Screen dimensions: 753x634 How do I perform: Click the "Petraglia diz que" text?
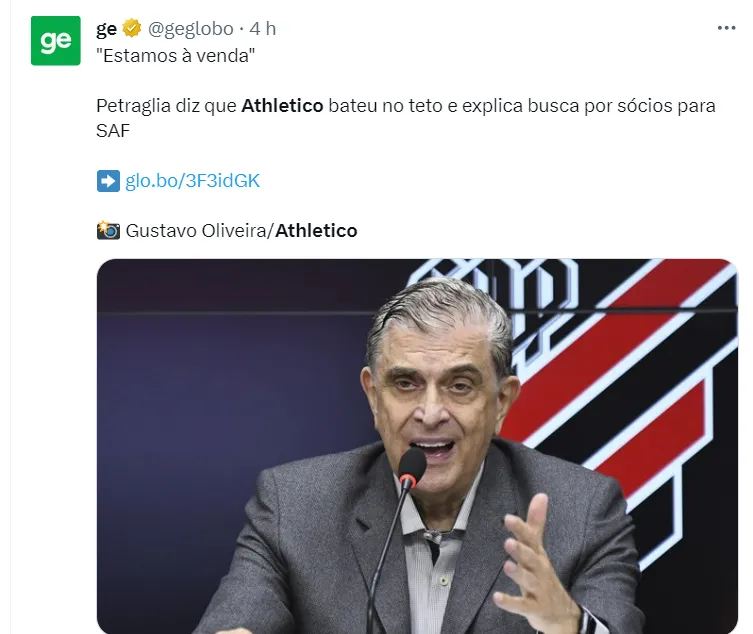click(166, 106)
